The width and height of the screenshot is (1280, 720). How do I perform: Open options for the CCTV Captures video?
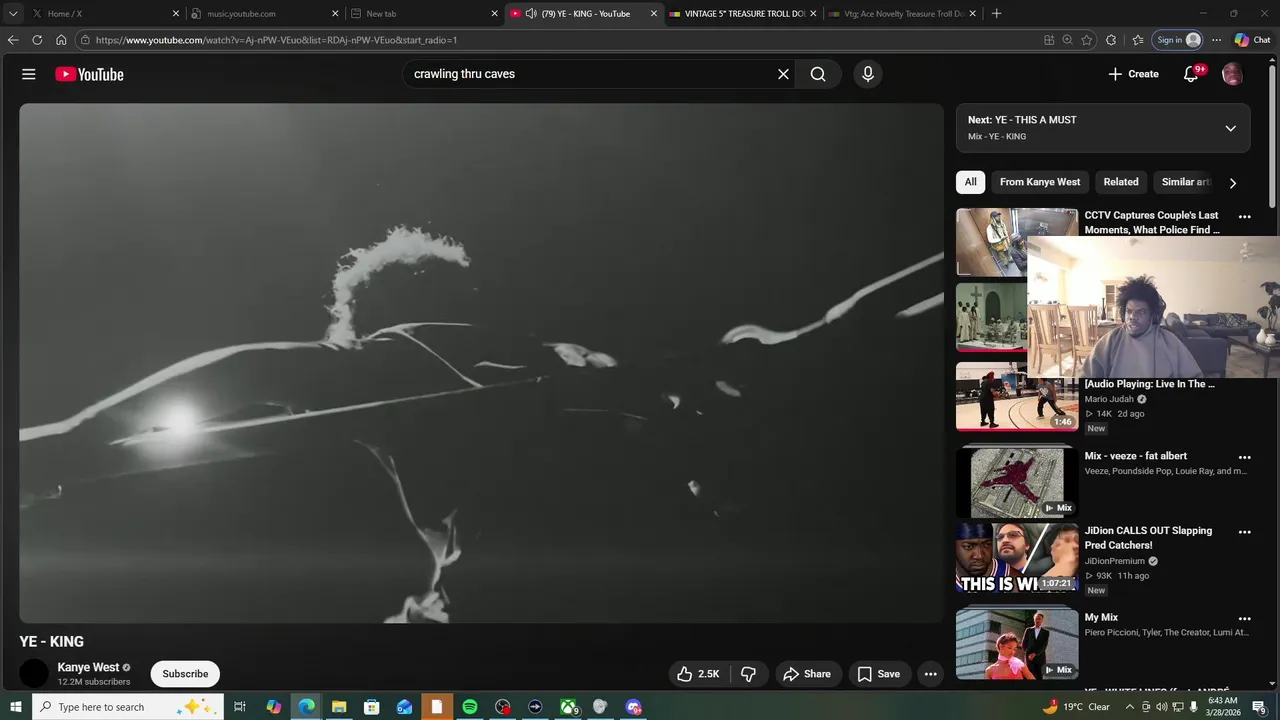click(x=1244, y=216)
